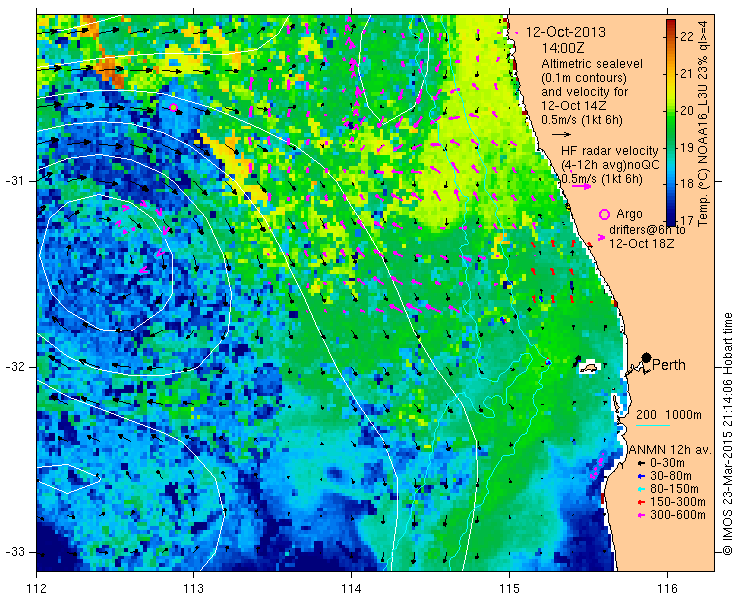This screenshot has height=600, width=740.
Task: Click the 114 longitude axis label
Action: (351, 589)
